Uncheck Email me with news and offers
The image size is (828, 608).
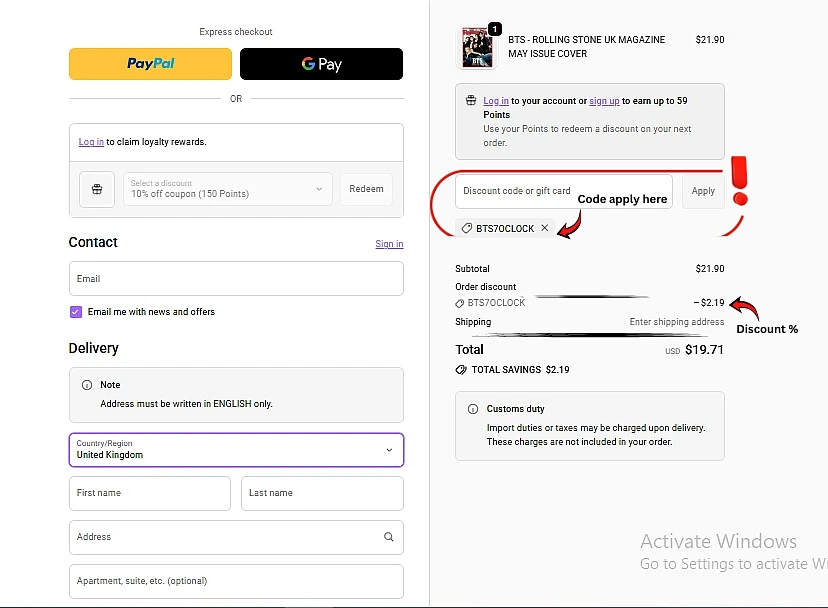click(76, 312)
